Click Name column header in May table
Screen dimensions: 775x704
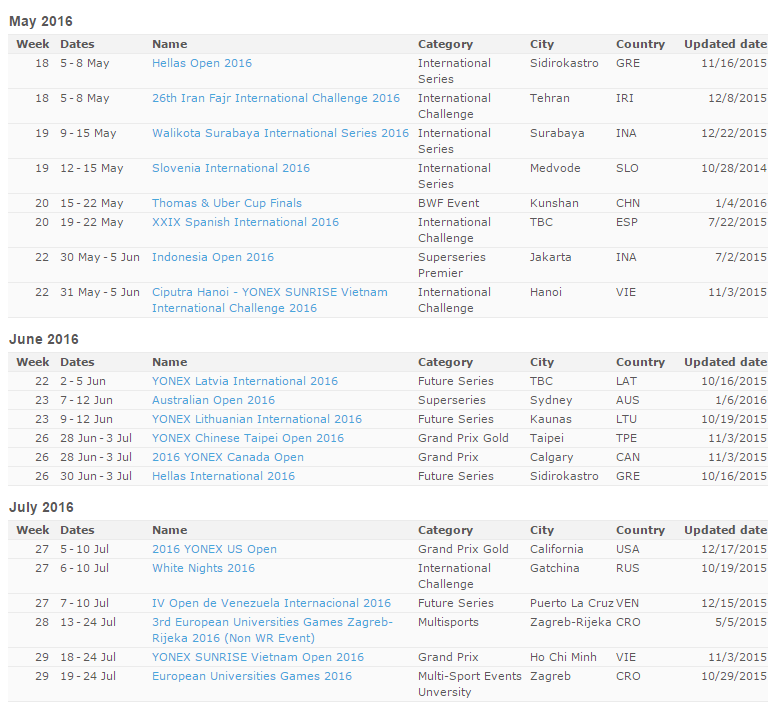click(x=170, y=44)
